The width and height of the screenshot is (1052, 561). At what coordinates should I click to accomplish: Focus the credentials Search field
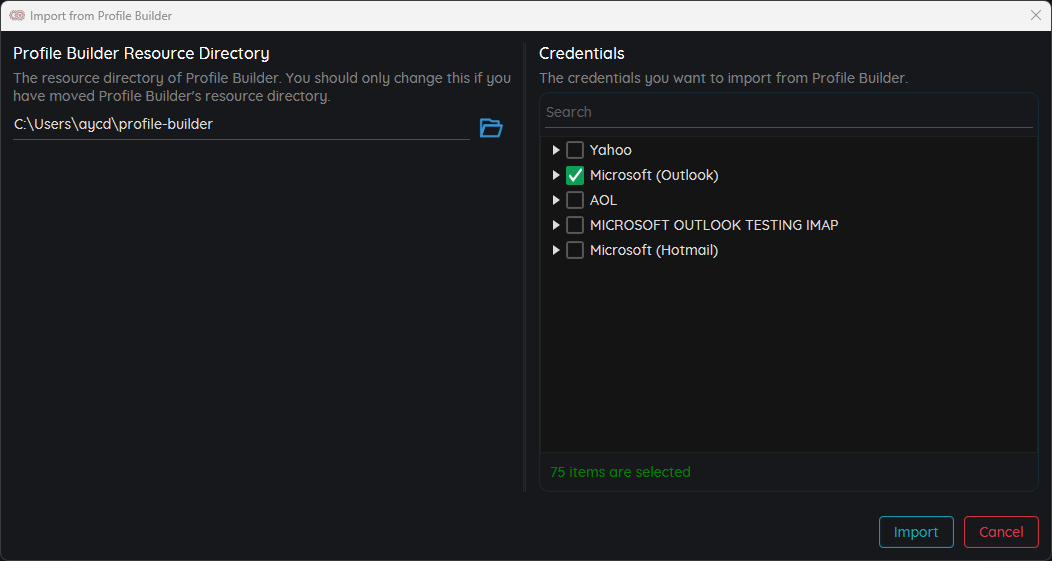789,113
